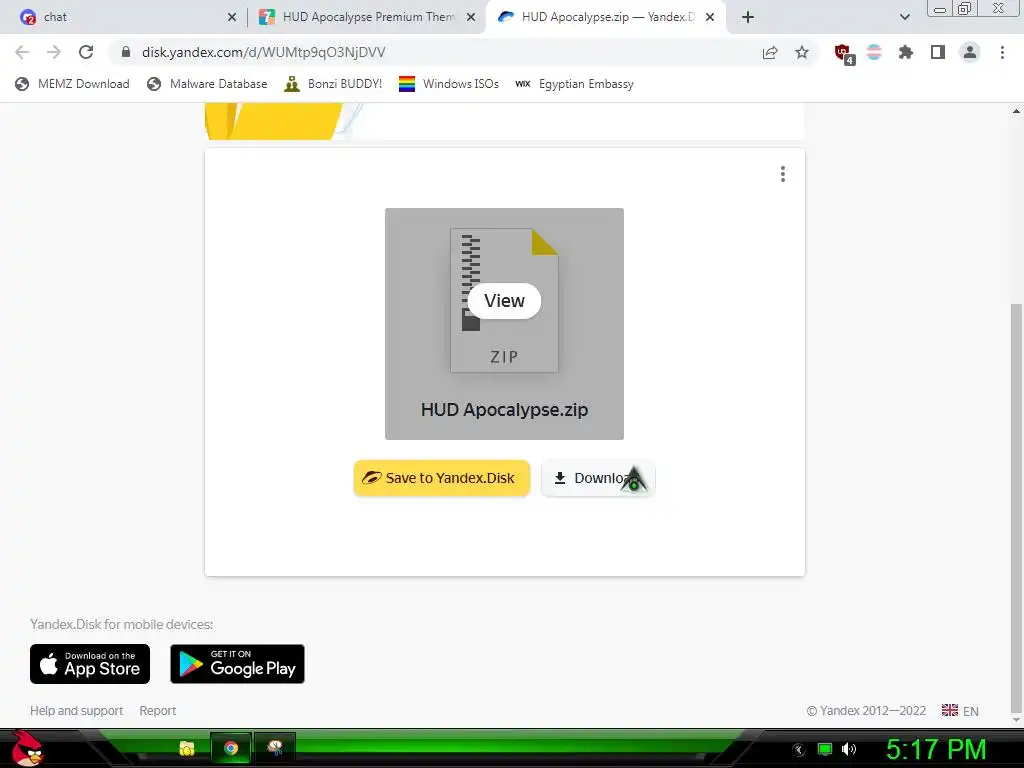Reload the Yandex Disk page
The height and width of the screenshot is (768, 1024).
[x=86, y=52]
